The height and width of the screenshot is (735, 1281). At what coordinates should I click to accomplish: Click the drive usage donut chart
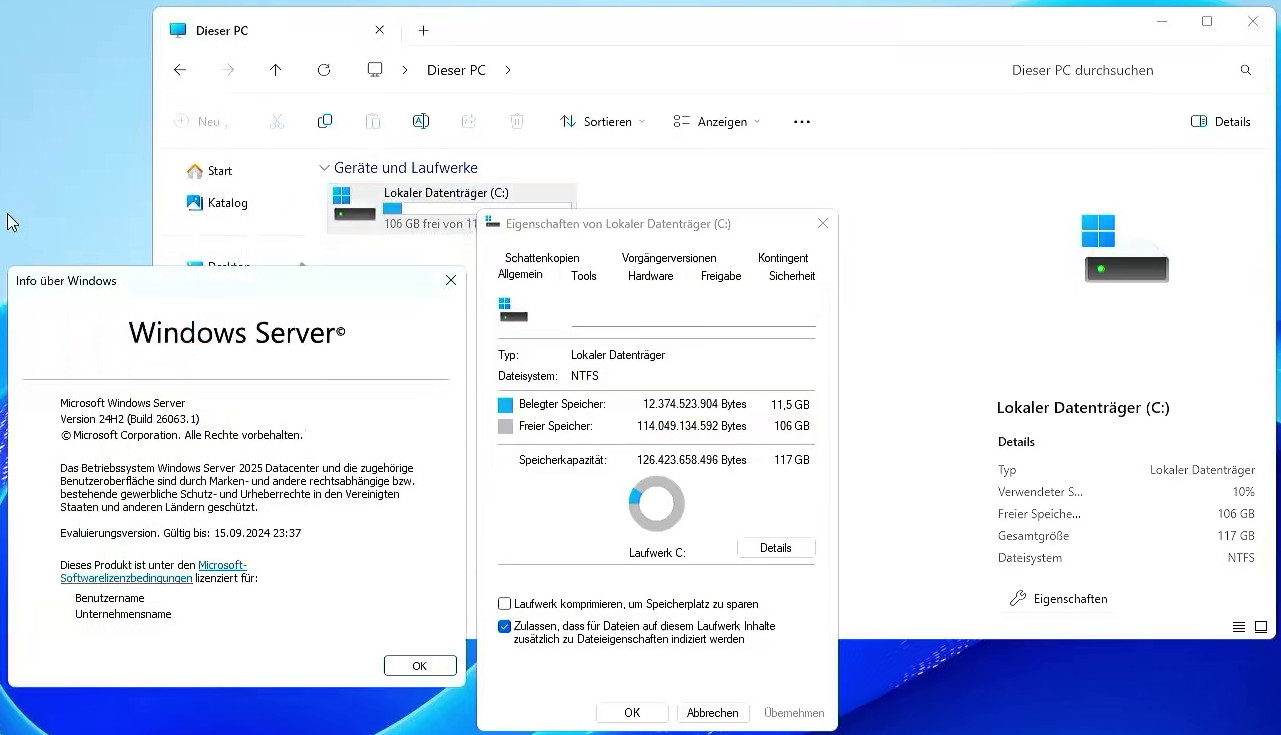click(x=657, y=504)
